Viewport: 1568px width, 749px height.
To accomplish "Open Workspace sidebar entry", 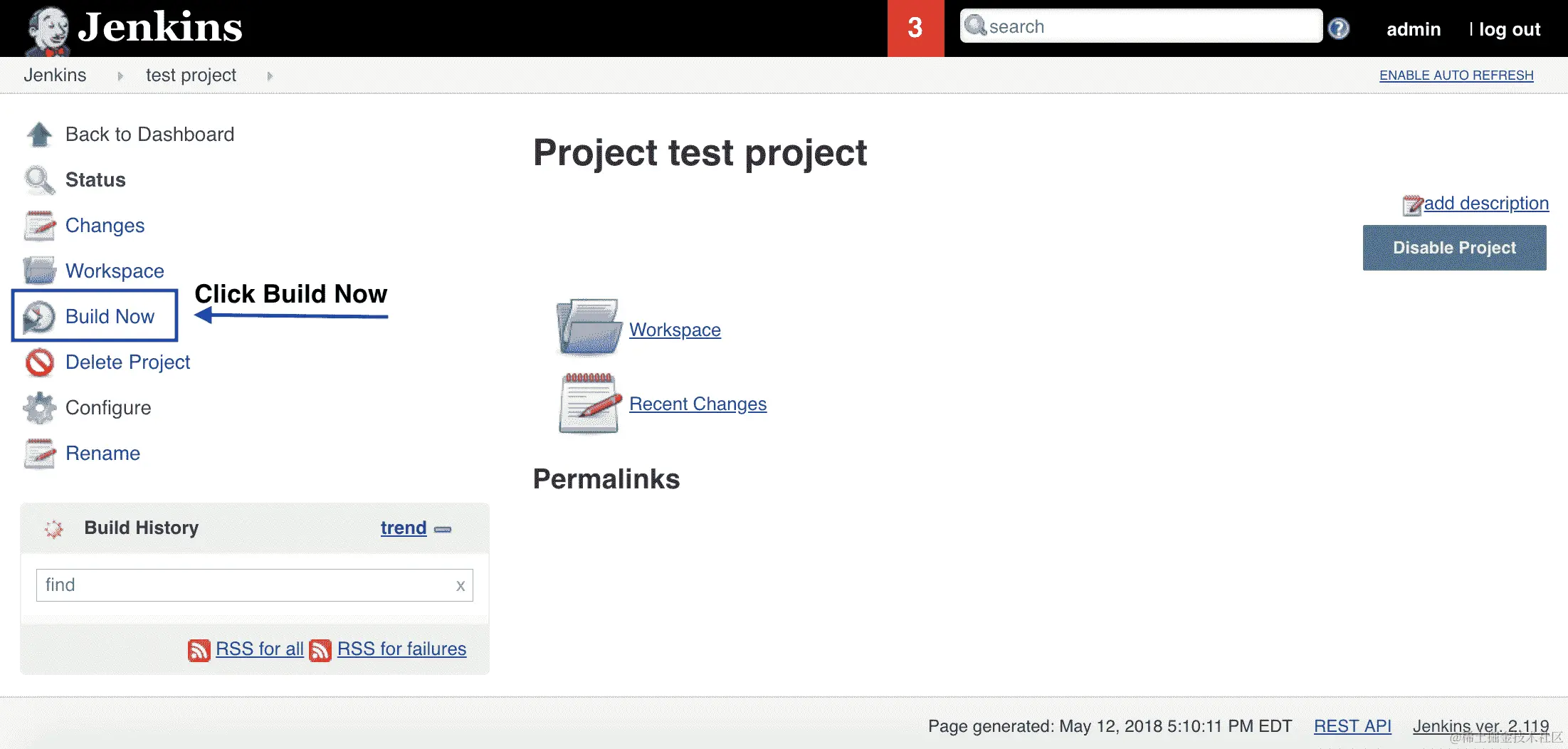I will pos(115,271).
